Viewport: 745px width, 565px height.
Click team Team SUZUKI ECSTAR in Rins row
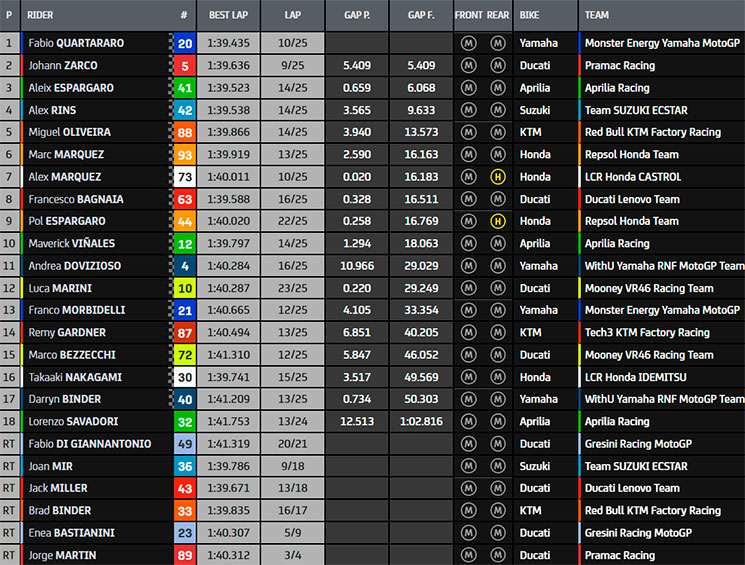click(x=636, y=110)
